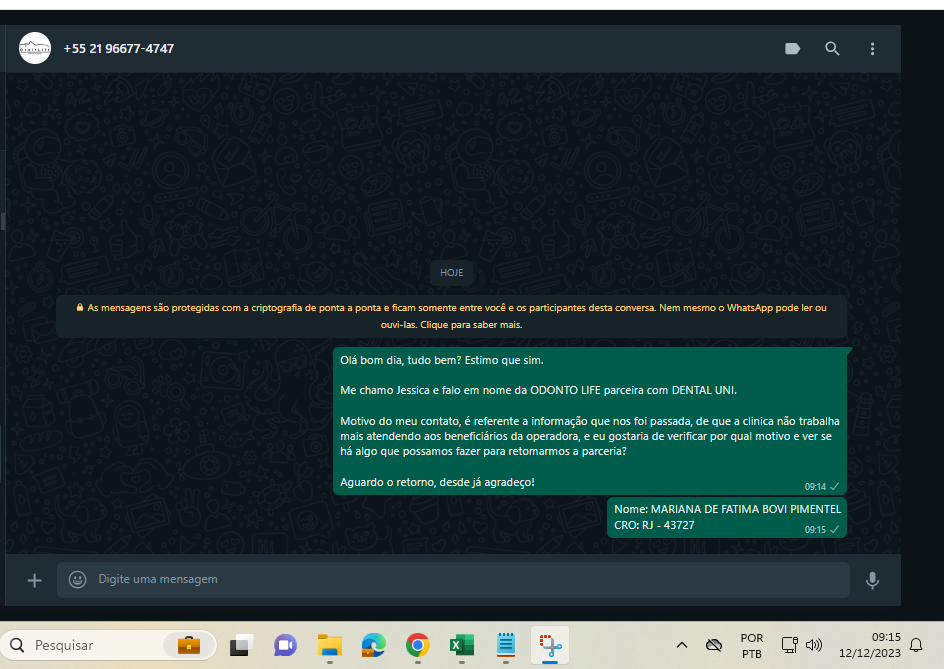Open File Explorer from the taskbar
Image resolution: width=944 pixels, height=669 pixels.
click(329, 645)
